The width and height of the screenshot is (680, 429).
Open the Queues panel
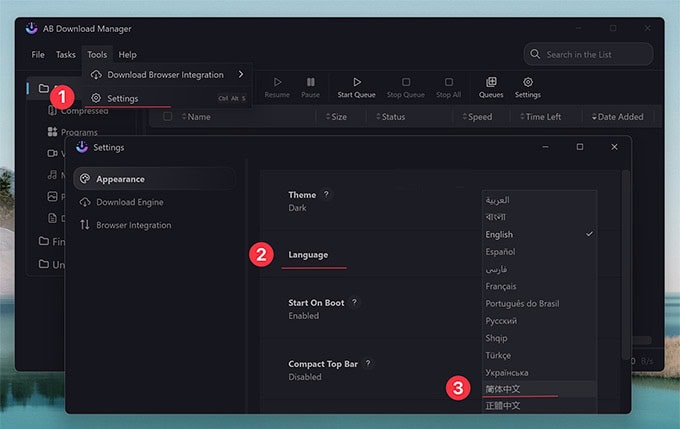pyautogui.click(x=491, y=88)
